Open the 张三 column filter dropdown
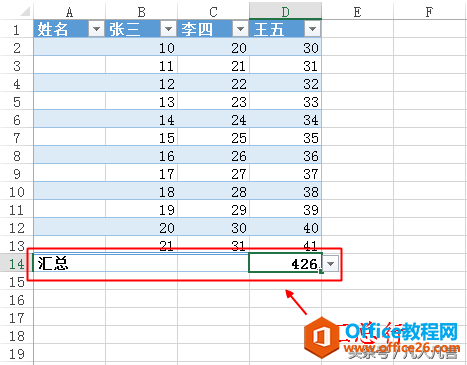 [x=168, y=29]
